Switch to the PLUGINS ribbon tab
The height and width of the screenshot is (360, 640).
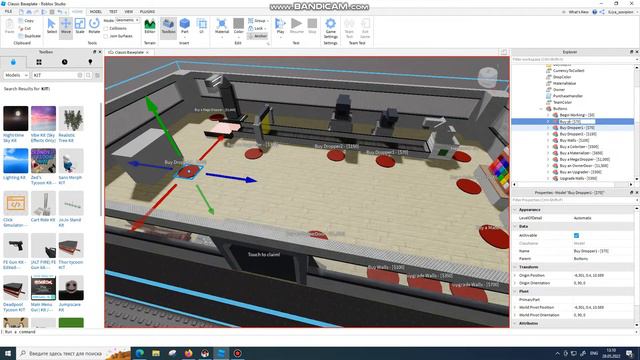coord(147,12)
